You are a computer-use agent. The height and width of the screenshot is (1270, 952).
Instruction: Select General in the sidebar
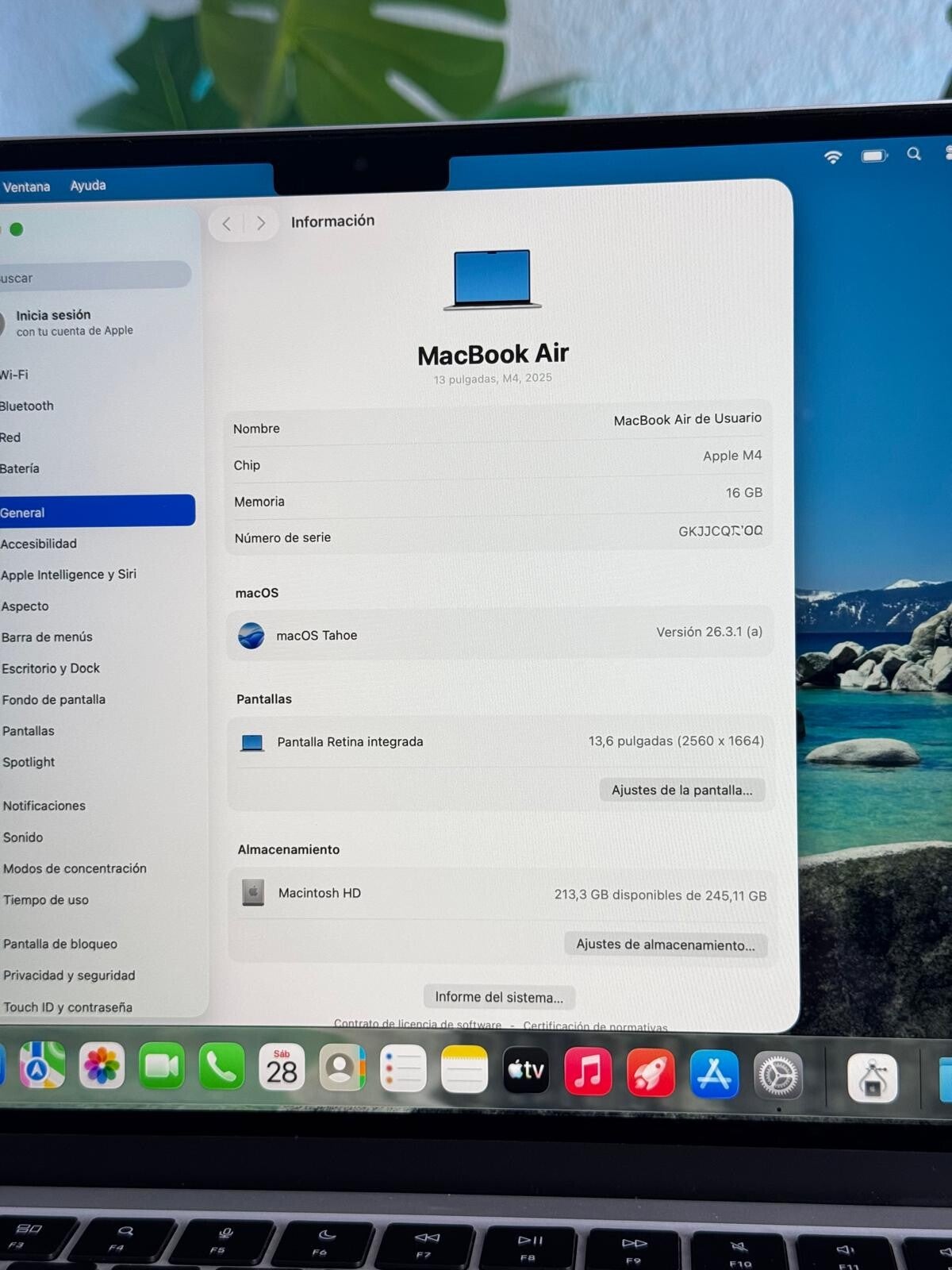97,511
